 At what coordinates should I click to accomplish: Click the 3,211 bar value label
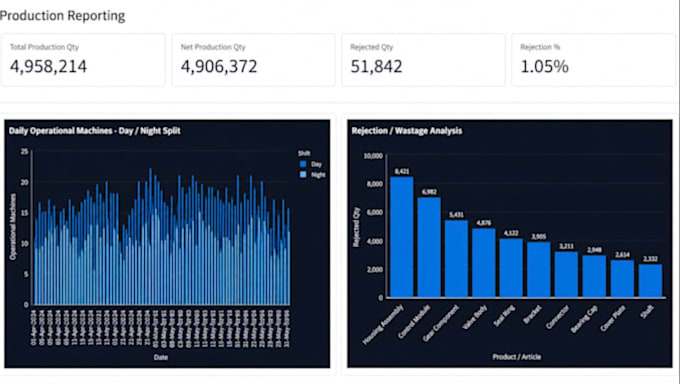pyautogui.click(x=566, y=246)
